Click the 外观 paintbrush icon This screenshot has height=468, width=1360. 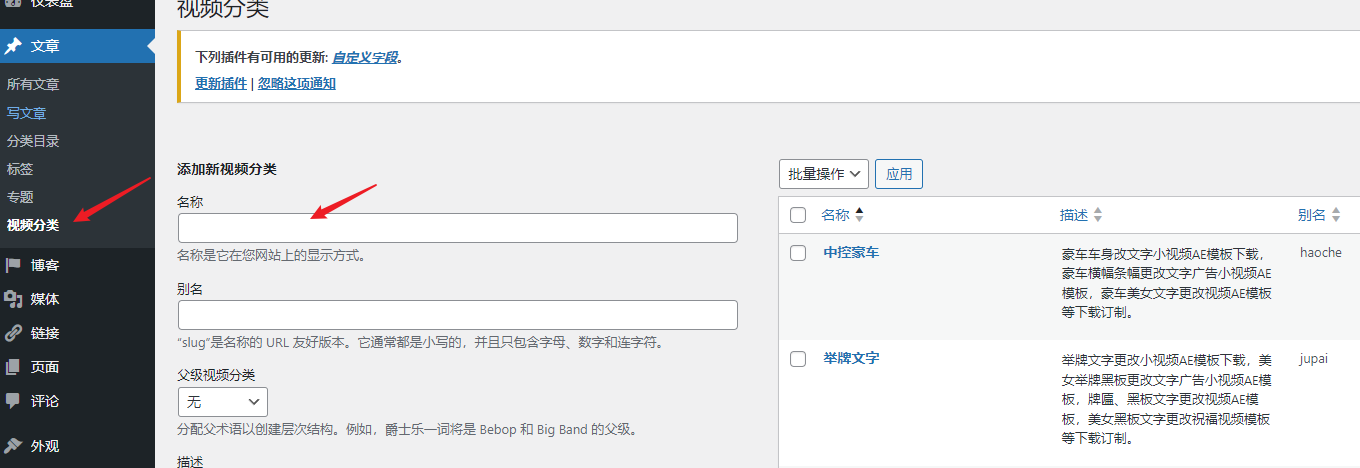13,446
